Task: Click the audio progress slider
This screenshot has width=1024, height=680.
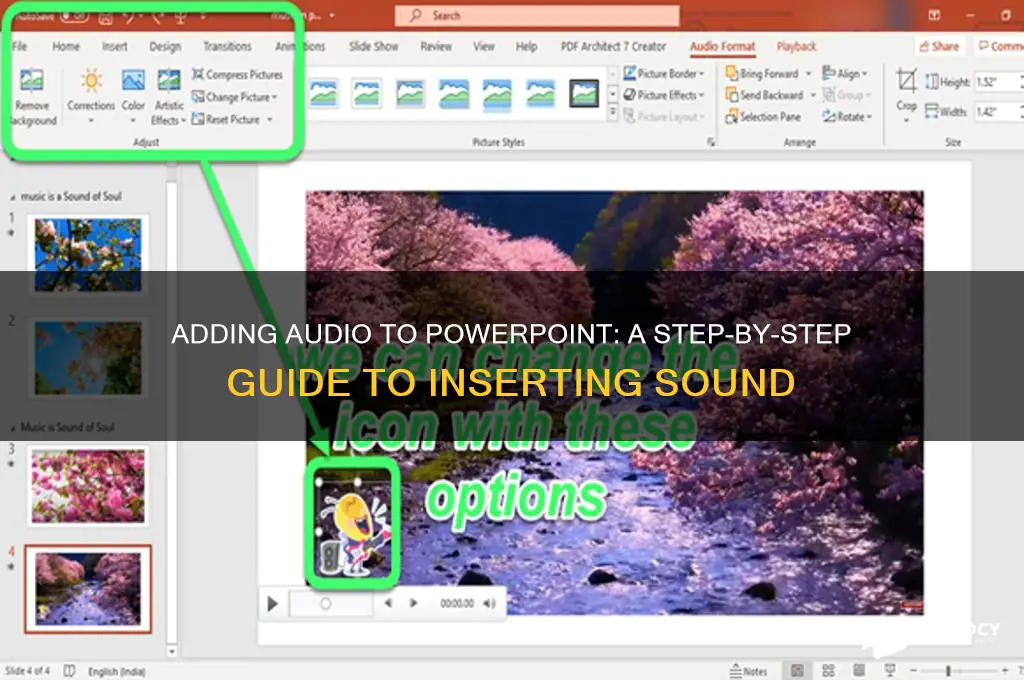Action: tap(330, 604)
